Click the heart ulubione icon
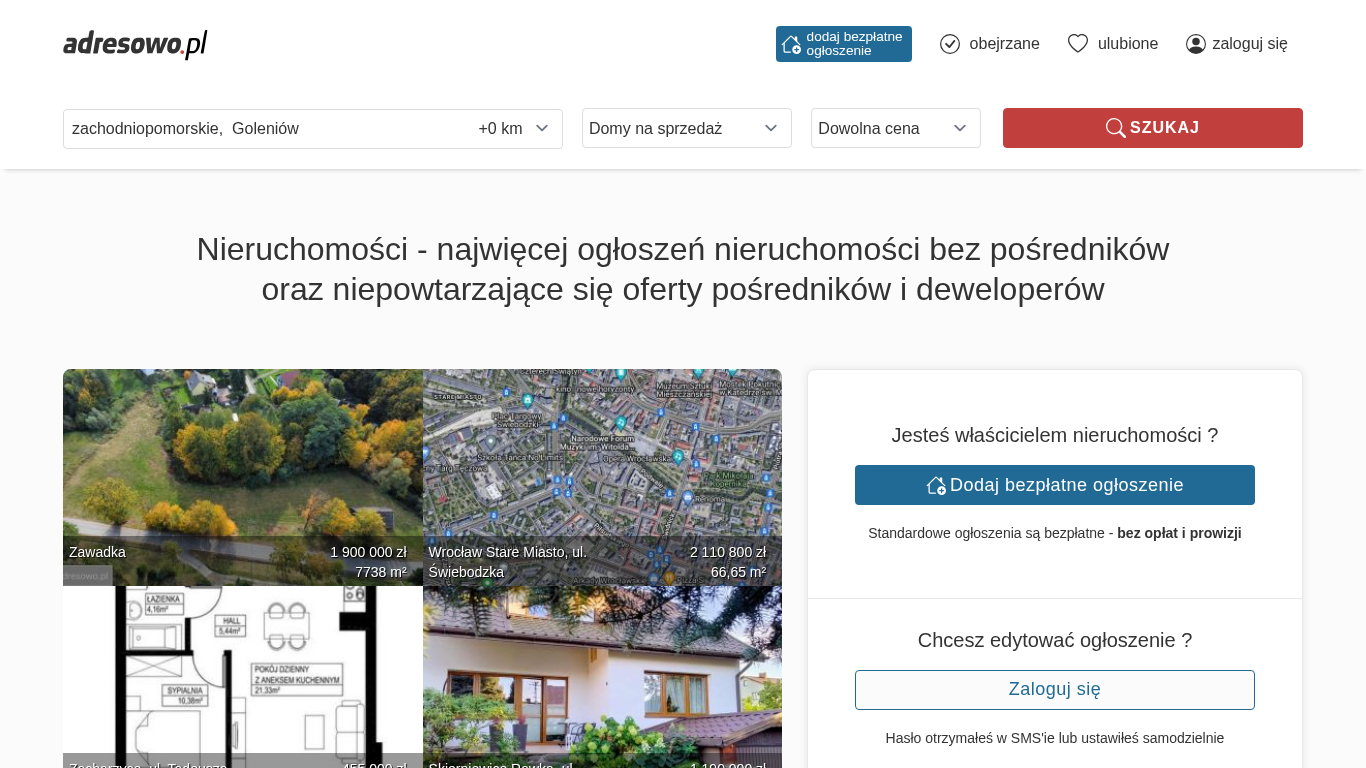Image resolution: width=1366 pixels, height=768 pixels. click(x=1078, y=44)
